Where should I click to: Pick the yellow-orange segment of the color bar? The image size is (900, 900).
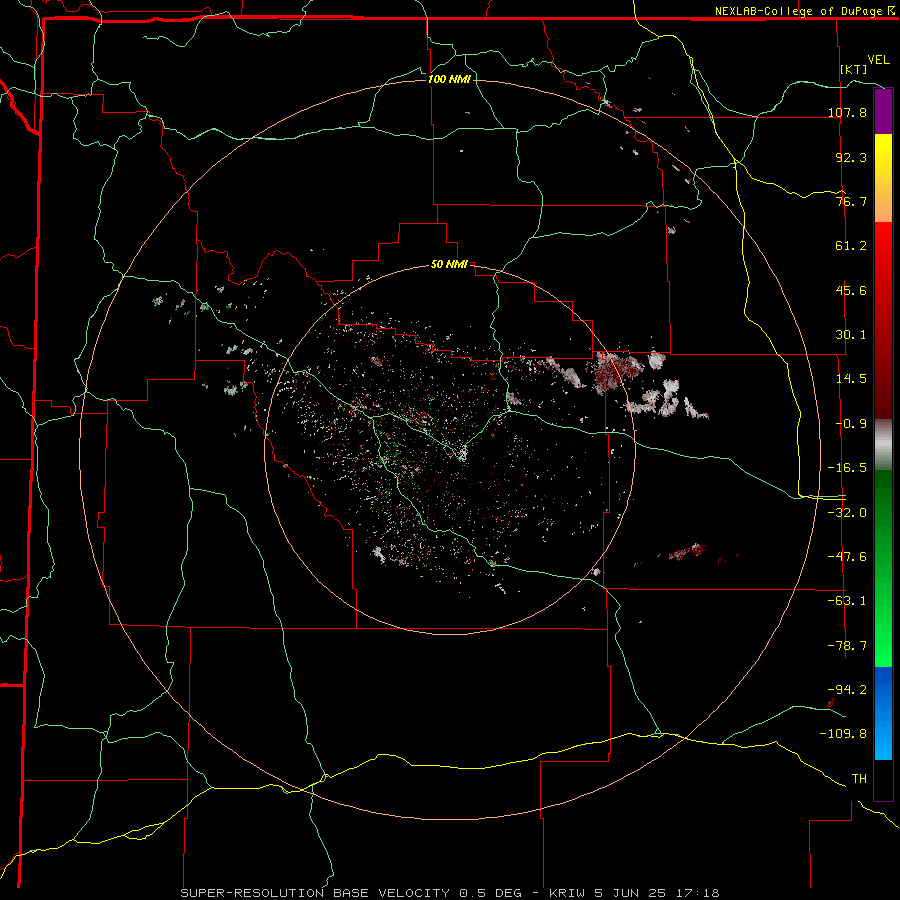point(883,178)
